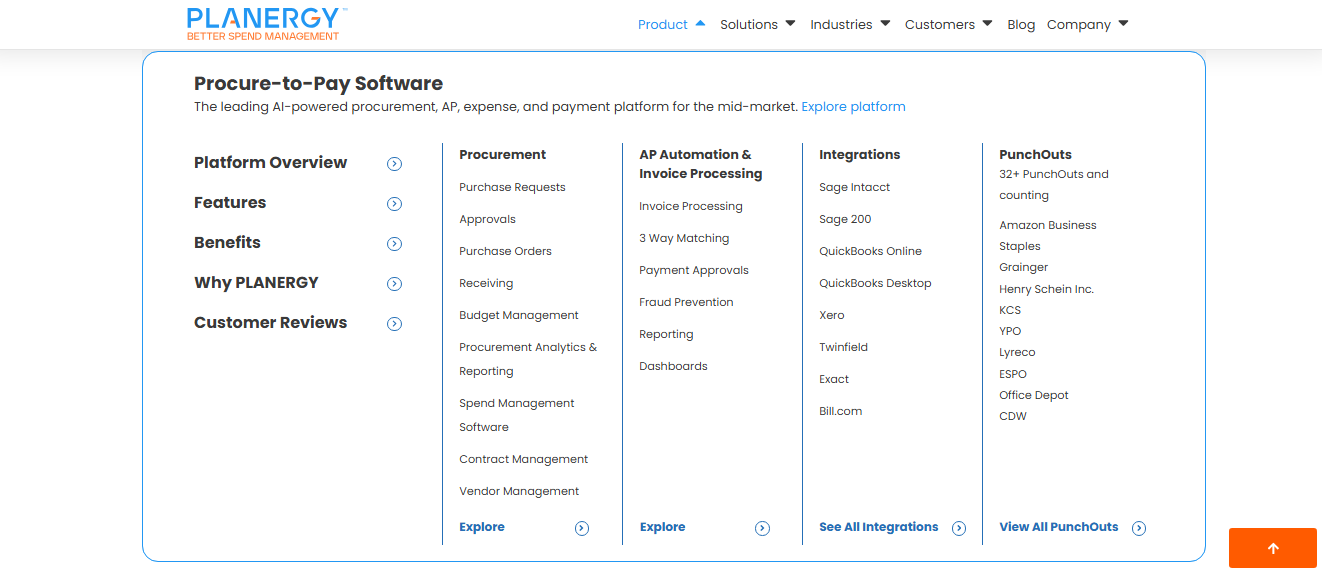Open Sage Intacct integration link
This screenshot has height=575, width=1322.
click(x=854, y=187)
